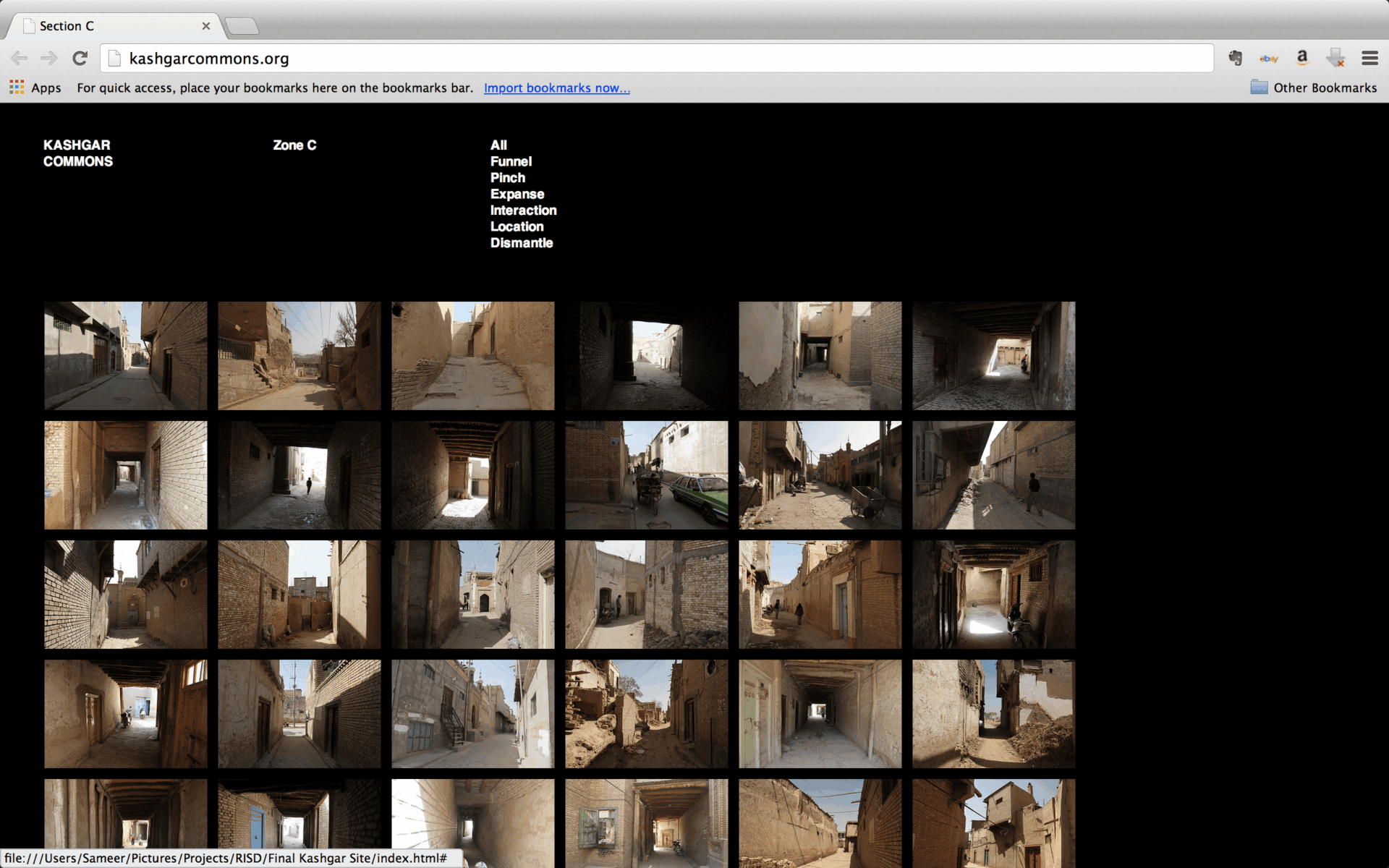Select the Zone C heading

click(294, 145)
